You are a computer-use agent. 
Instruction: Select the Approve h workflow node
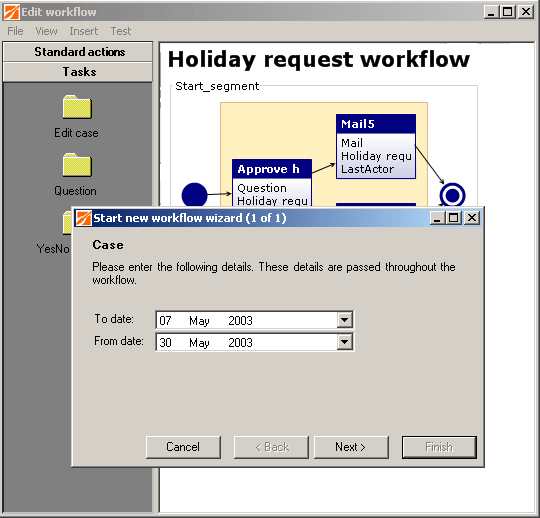[272, 183]
